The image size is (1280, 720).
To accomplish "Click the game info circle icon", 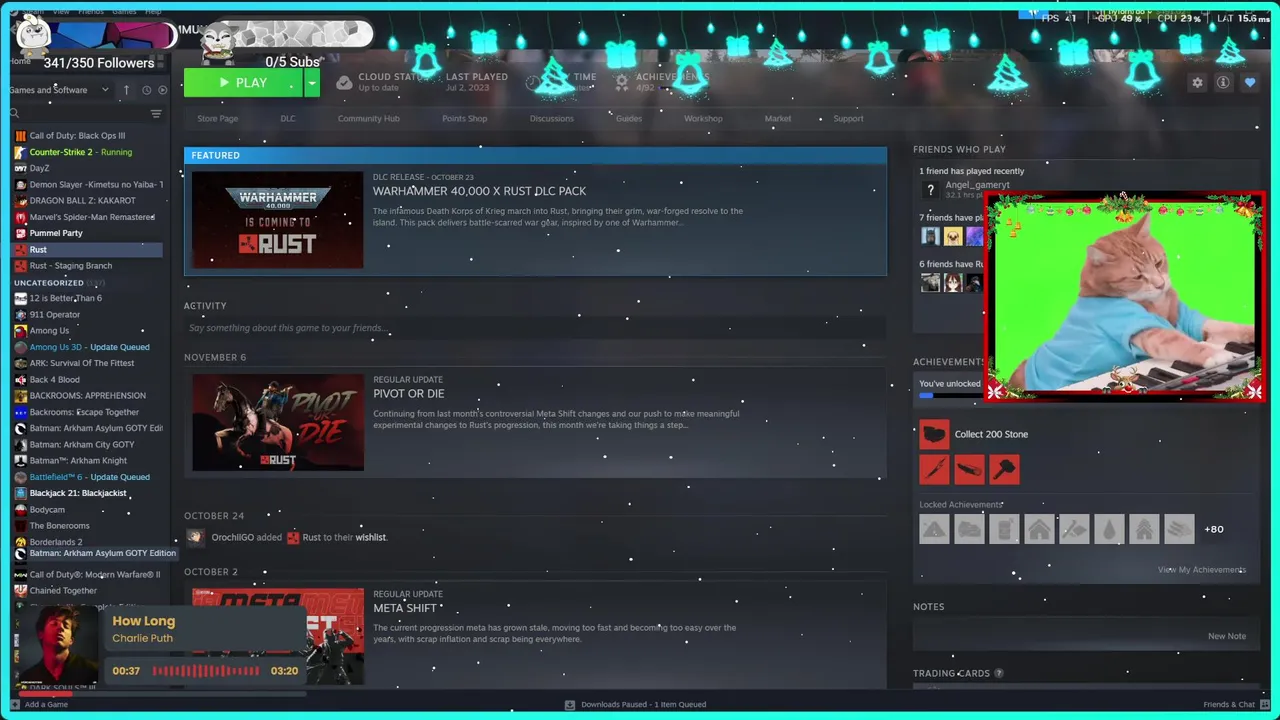I will (1223, 83).
